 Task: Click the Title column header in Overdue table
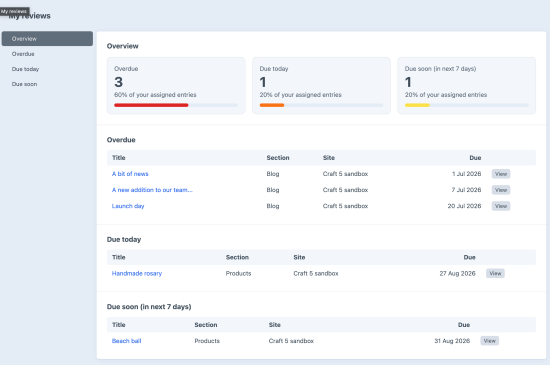[x=119, y=158]
